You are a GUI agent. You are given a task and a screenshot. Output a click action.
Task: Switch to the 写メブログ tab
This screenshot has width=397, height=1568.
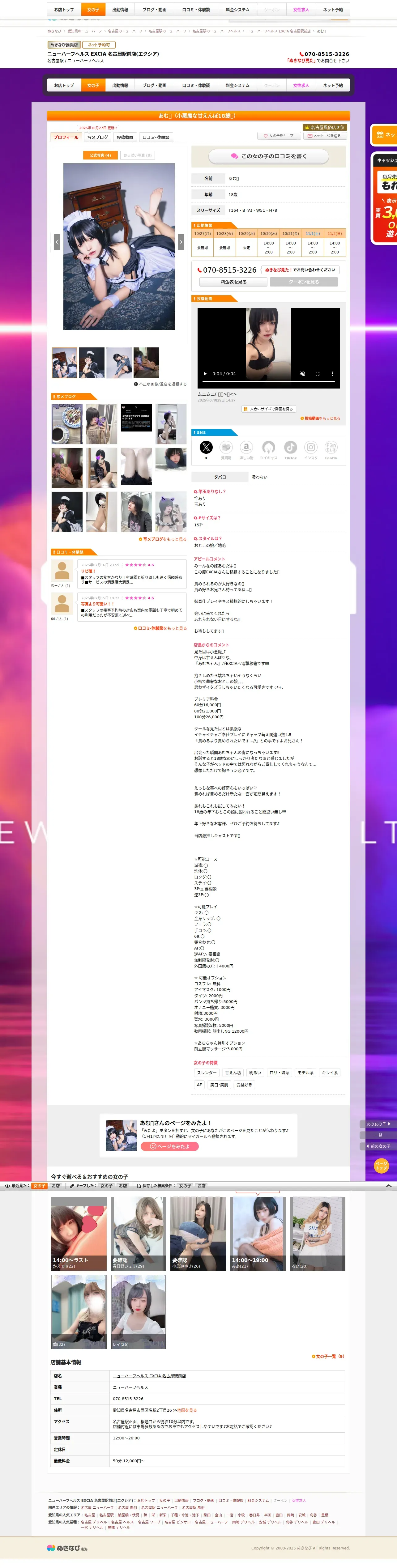pyautogui.click(x=97, y=138)
